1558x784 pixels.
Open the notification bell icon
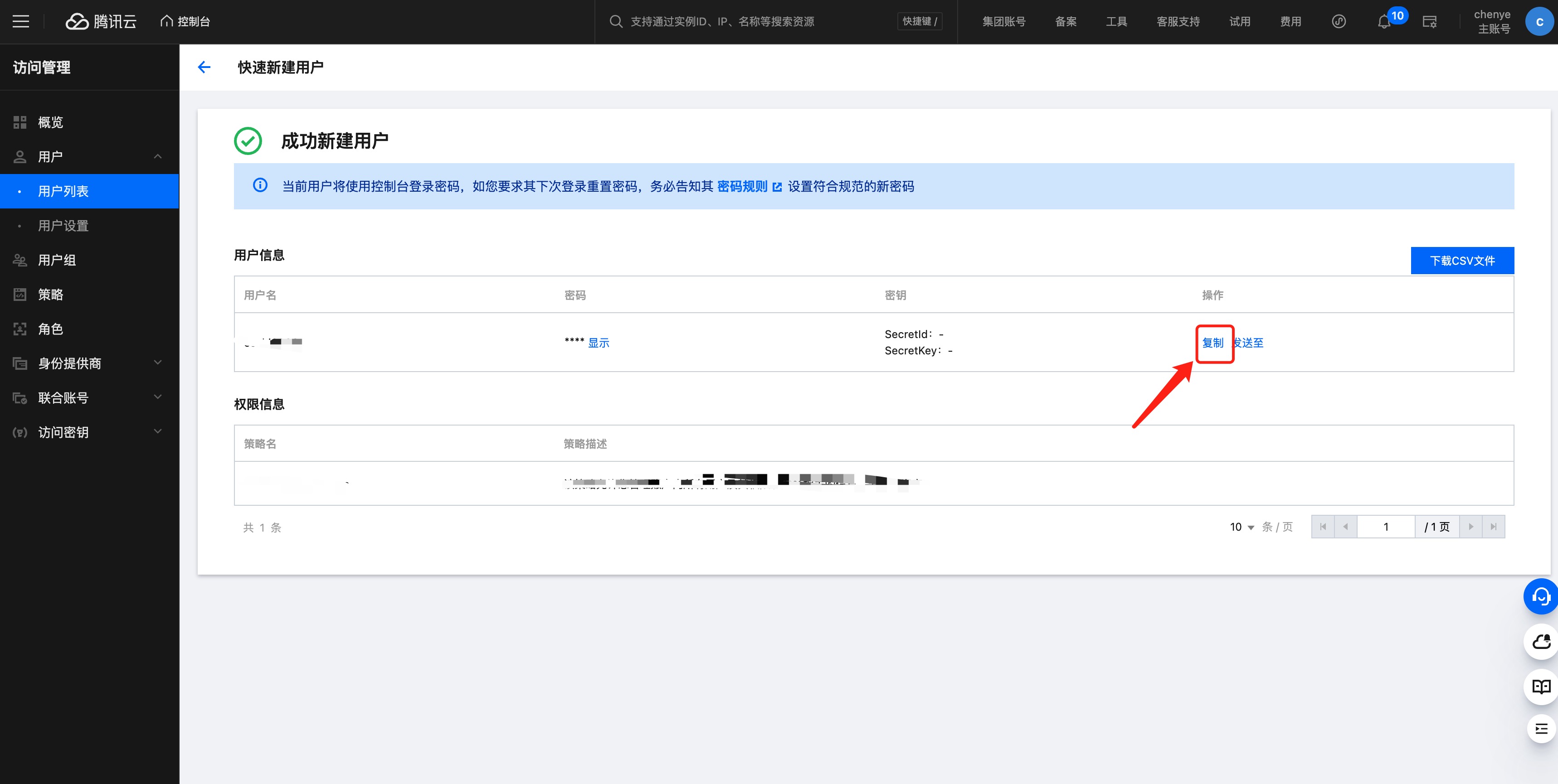click(x=1384, y=22)
